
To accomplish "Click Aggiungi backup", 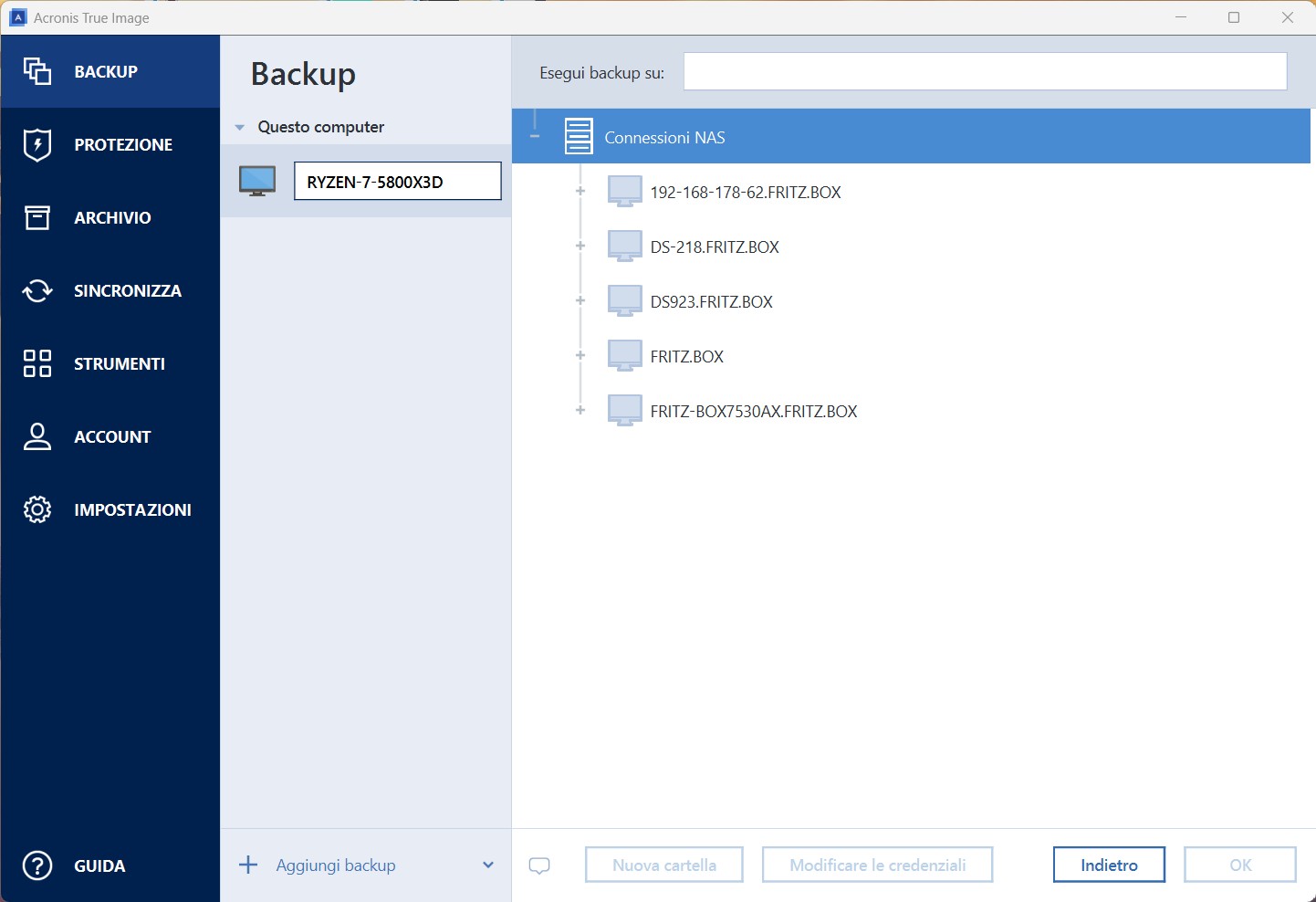I will click(335, 865).
